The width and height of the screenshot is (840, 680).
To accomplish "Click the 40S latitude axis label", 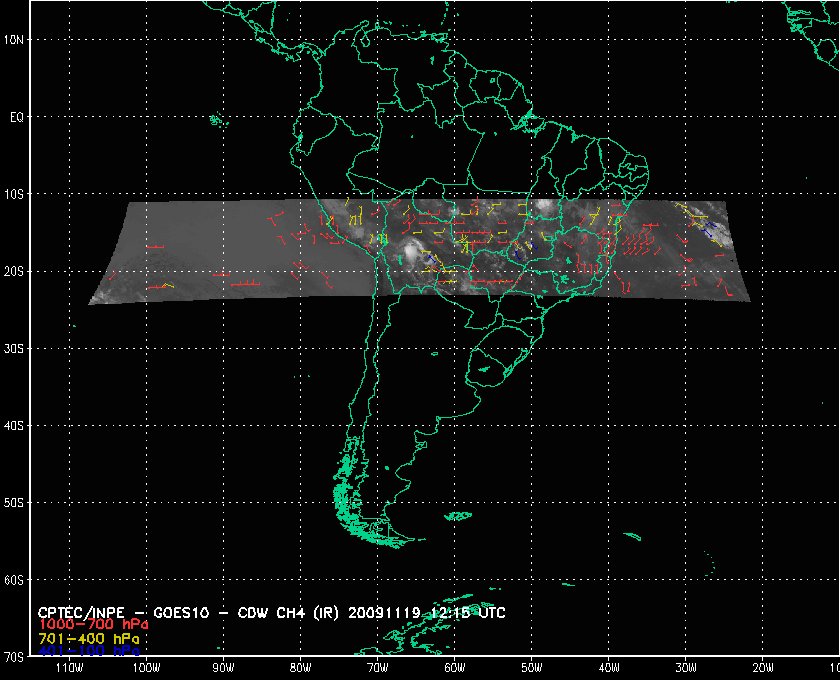I will (x=16, y=425).
